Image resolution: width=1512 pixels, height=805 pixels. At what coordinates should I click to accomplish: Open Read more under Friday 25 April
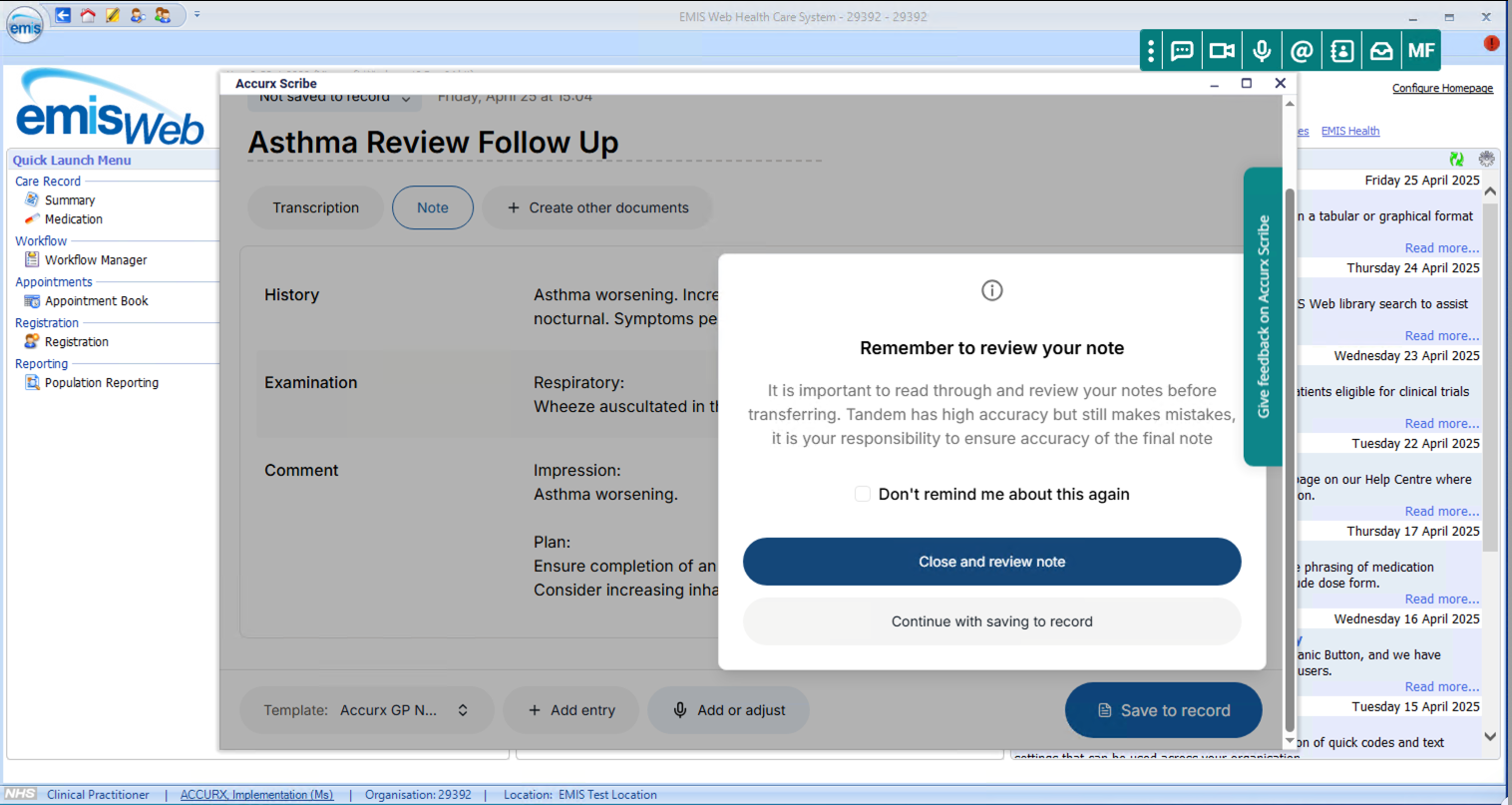coord(1442,247)
